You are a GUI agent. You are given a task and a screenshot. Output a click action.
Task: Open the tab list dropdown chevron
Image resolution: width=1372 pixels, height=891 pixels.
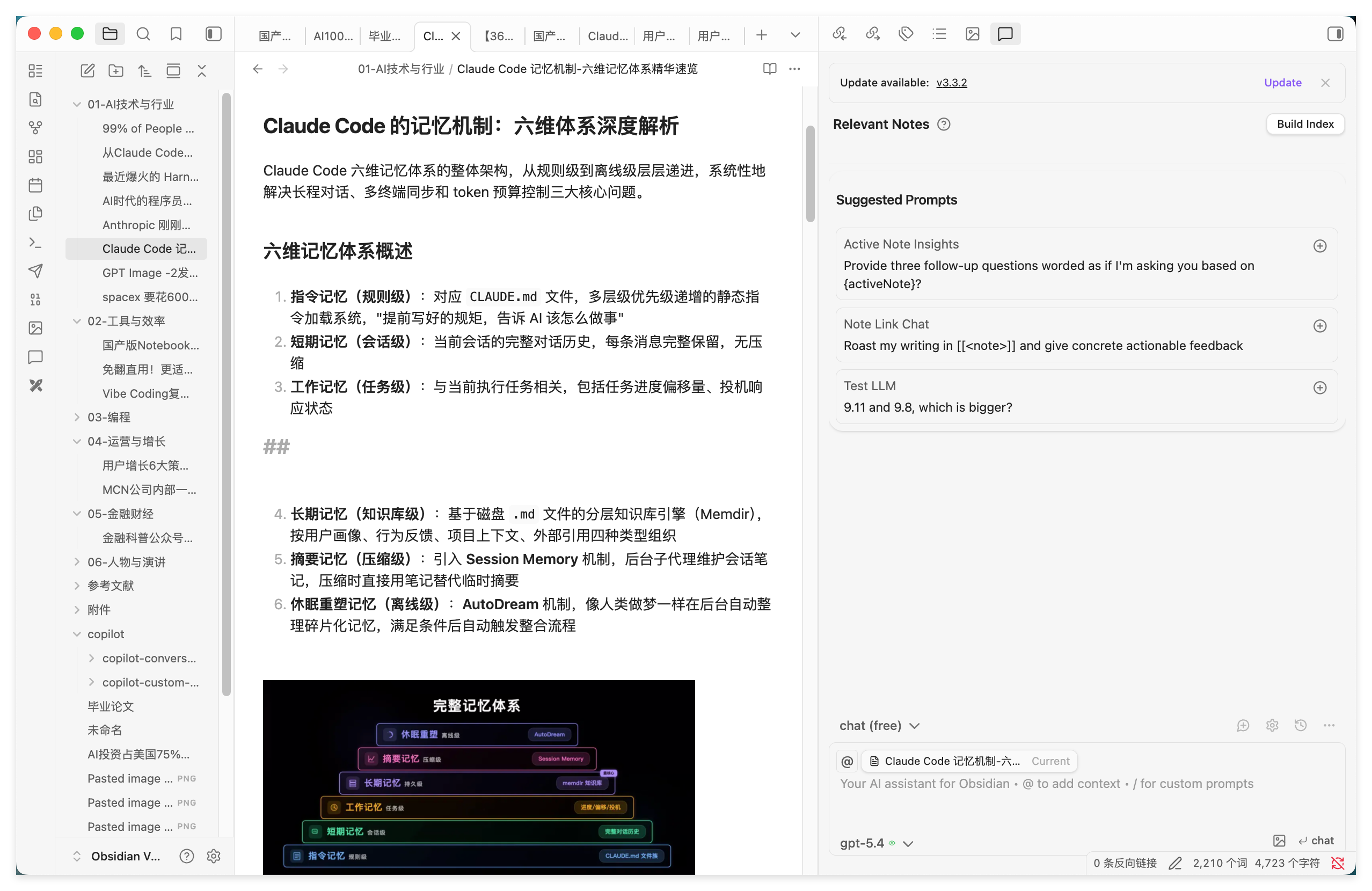coord(795,35)
